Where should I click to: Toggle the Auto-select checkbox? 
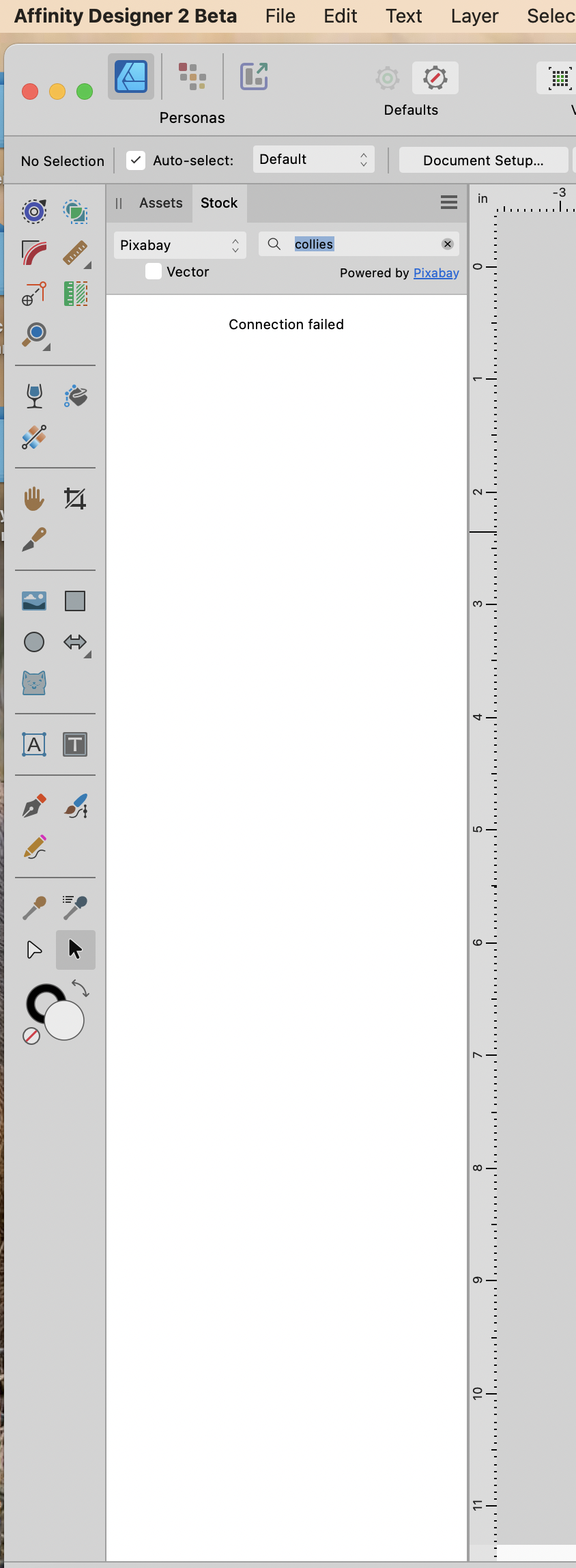(136, 160)
